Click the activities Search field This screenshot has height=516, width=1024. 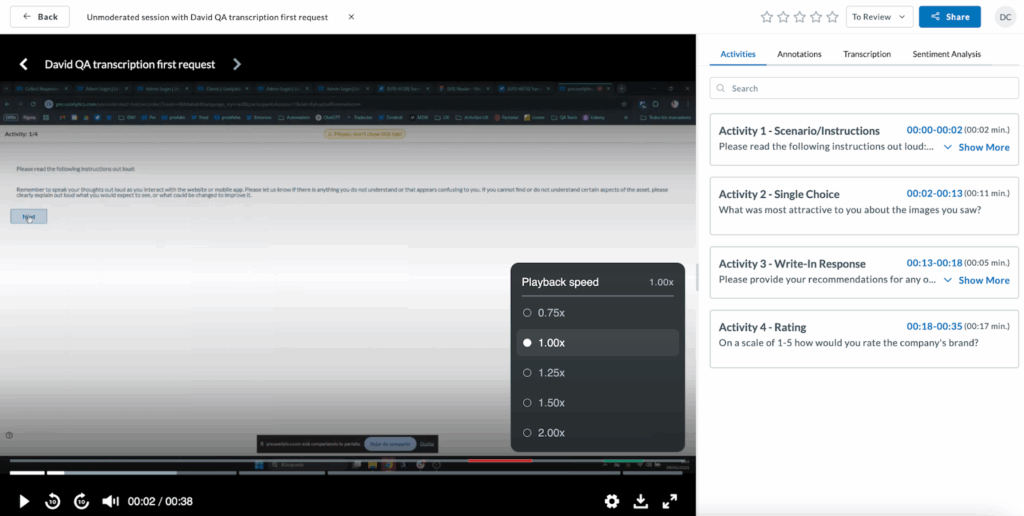[864, 88]
